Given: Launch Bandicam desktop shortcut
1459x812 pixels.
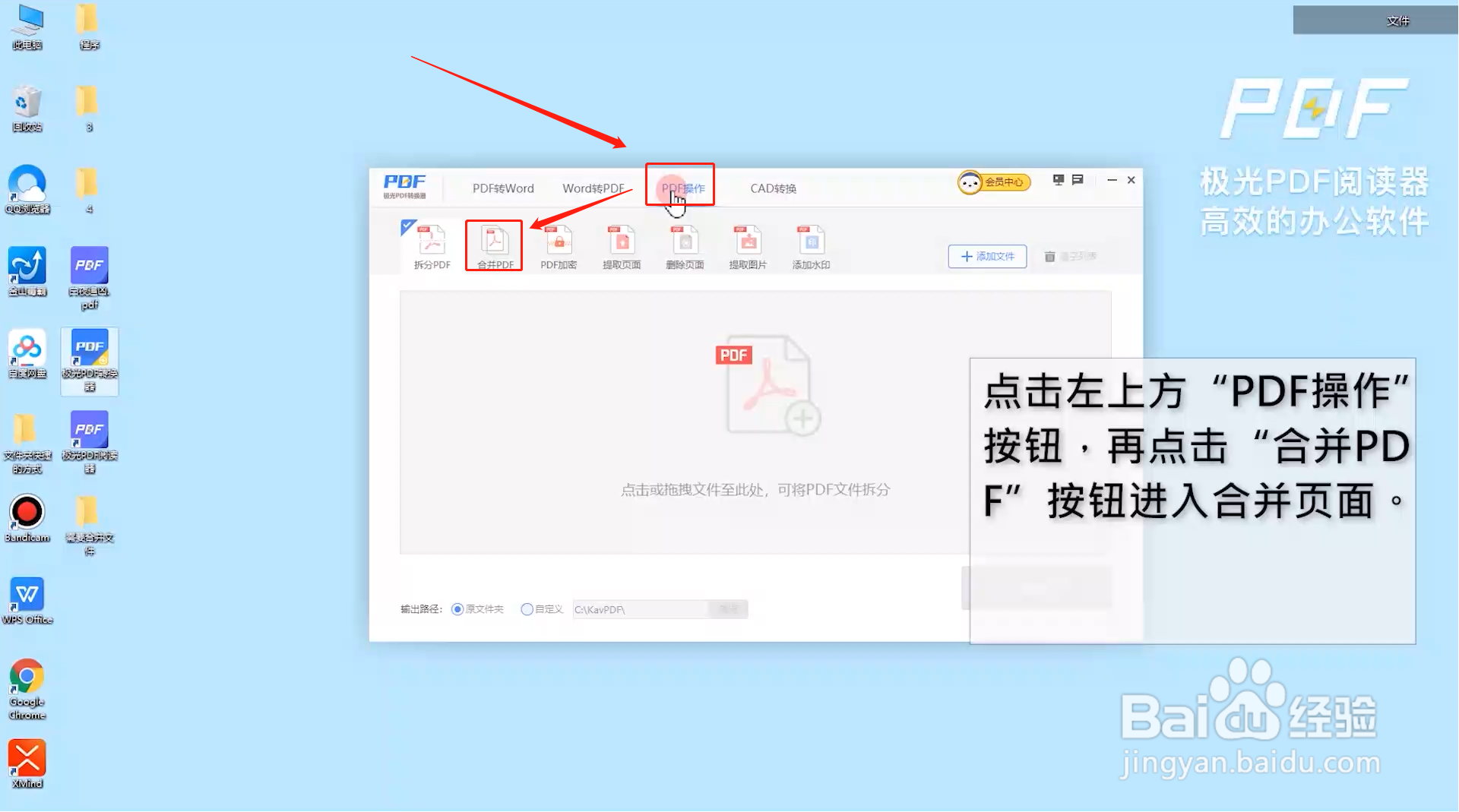Looking at the screenshot, I should pos(27,519).
